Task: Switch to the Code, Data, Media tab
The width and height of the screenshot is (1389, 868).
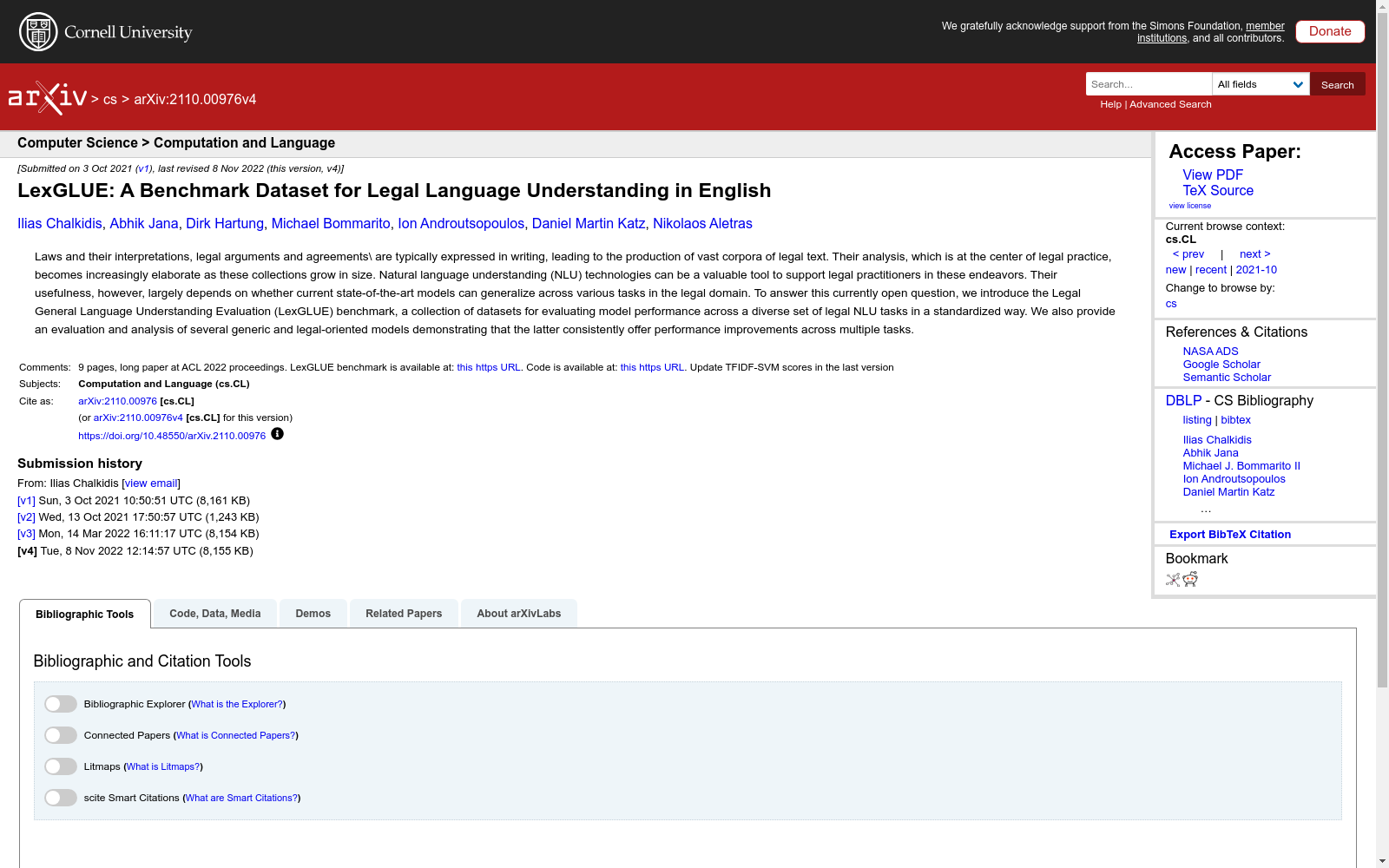Action: (214, 613)
